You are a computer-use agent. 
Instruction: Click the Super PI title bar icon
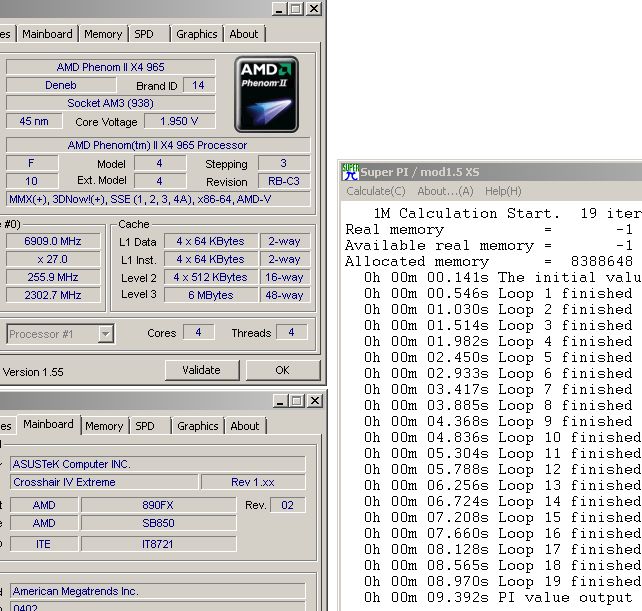(x=350, y=171)
